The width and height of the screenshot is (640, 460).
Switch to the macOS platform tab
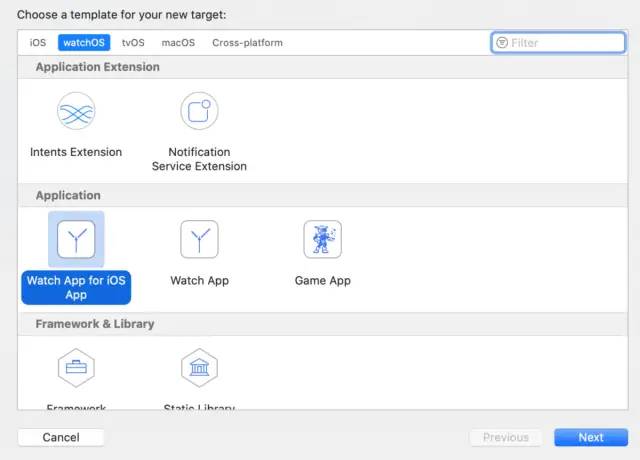click(178, 42)
